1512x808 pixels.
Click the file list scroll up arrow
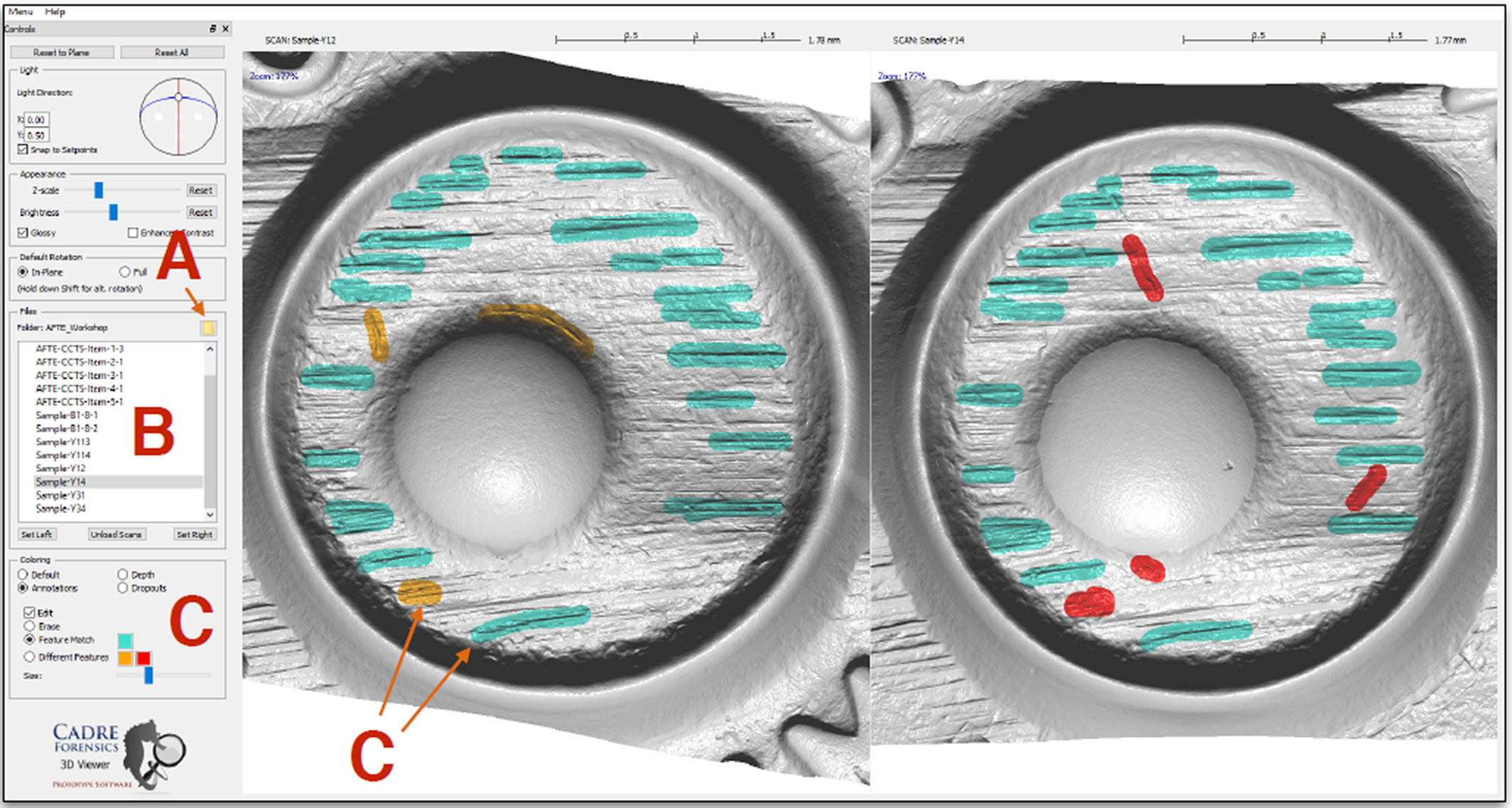[x=210, y=349]
